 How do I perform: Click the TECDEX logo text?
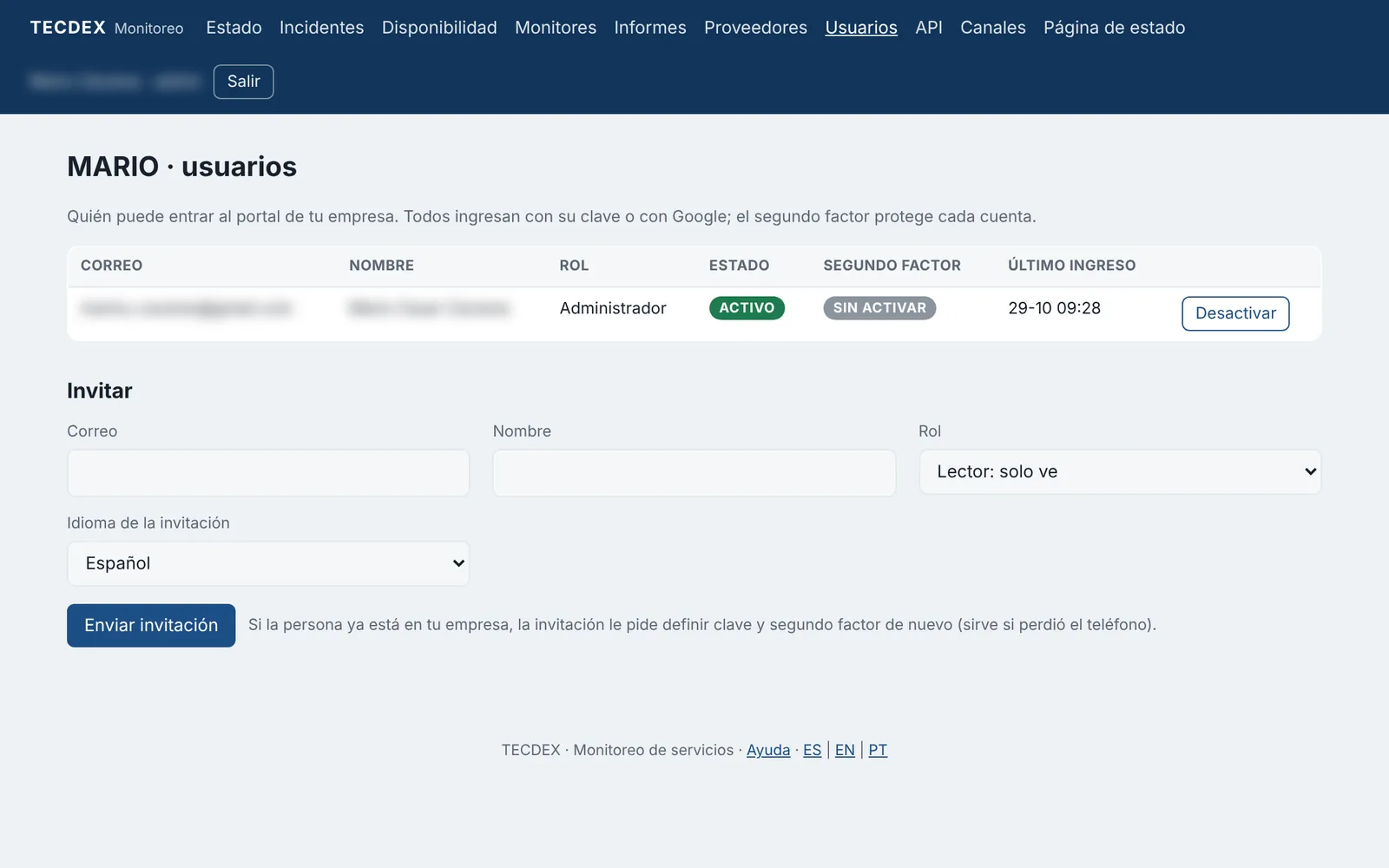68,28
